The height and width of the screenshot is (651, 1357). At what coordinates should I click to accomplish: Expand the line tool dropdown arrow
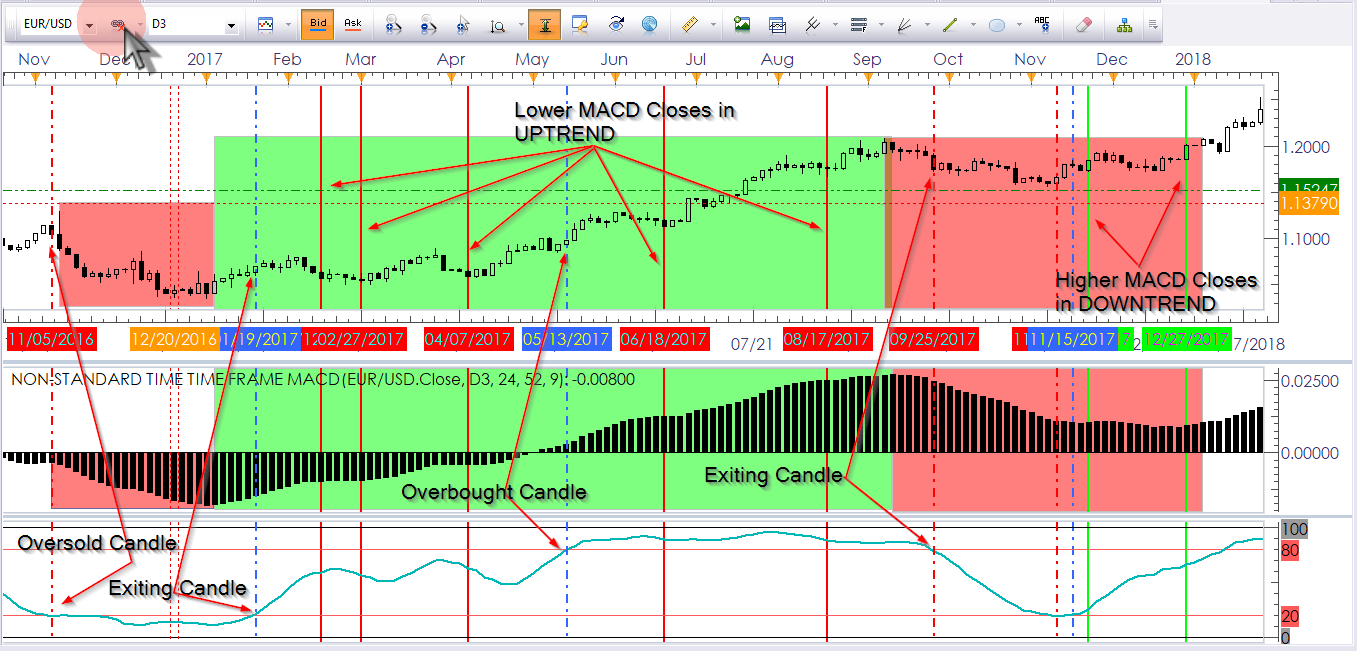(x=973, y=24)
